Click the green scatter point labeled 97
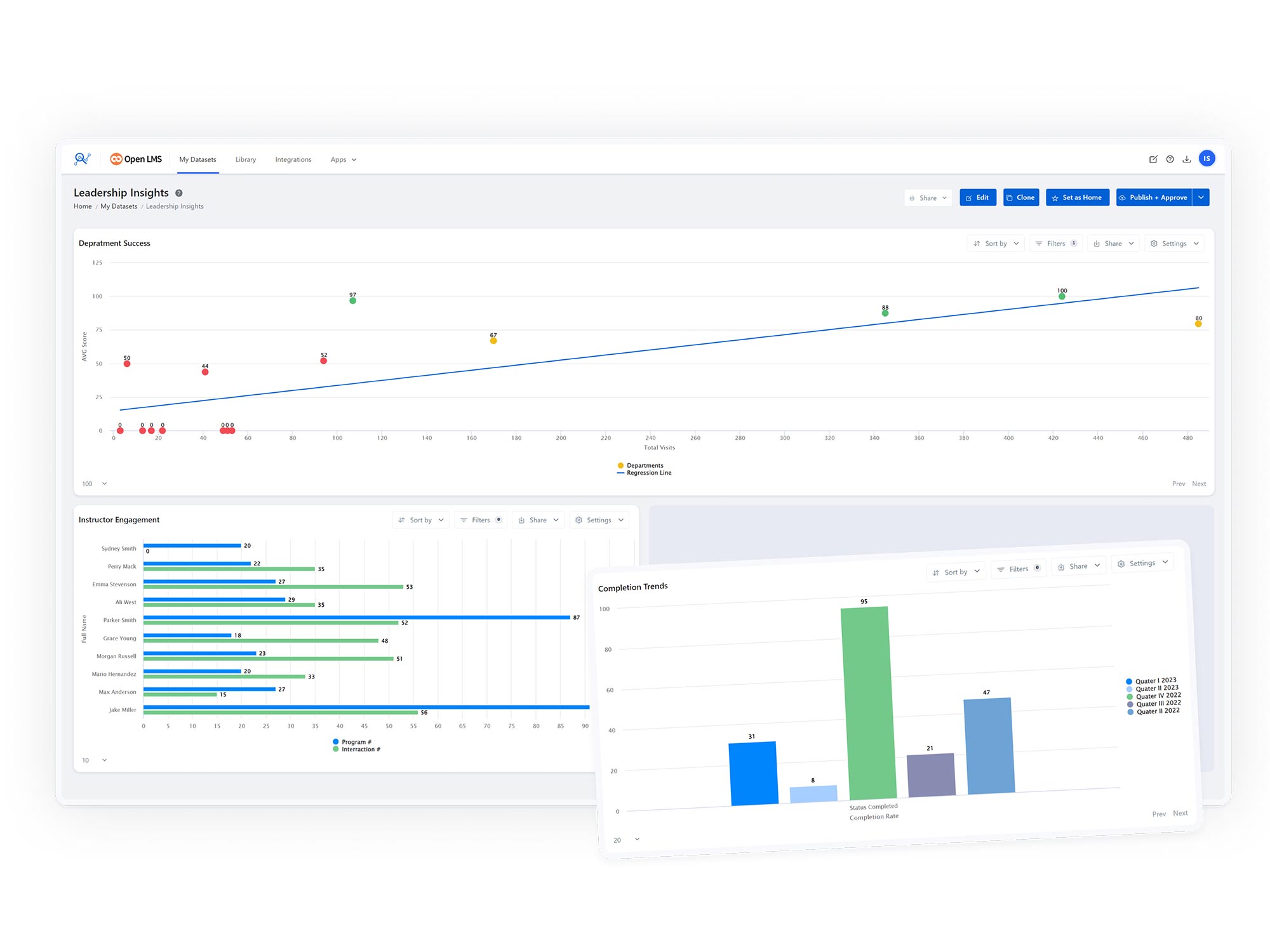1270x952 pixels. click(352, 300)
